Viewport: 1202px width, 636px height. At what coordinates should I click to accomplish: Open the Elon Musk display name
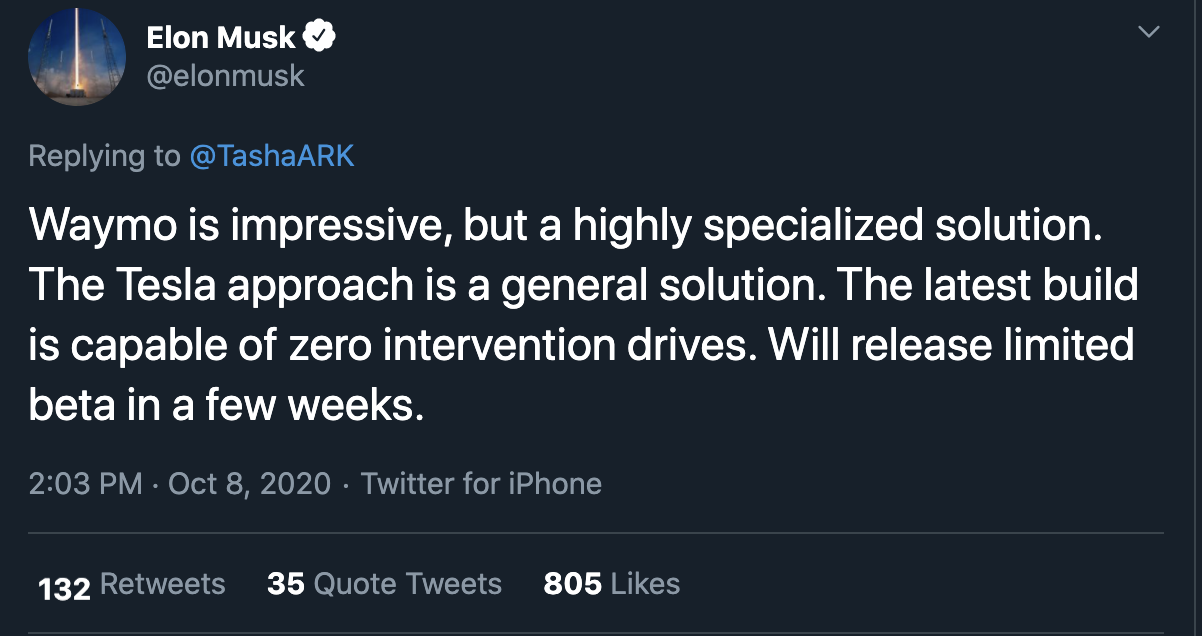(x=220, y=38)
